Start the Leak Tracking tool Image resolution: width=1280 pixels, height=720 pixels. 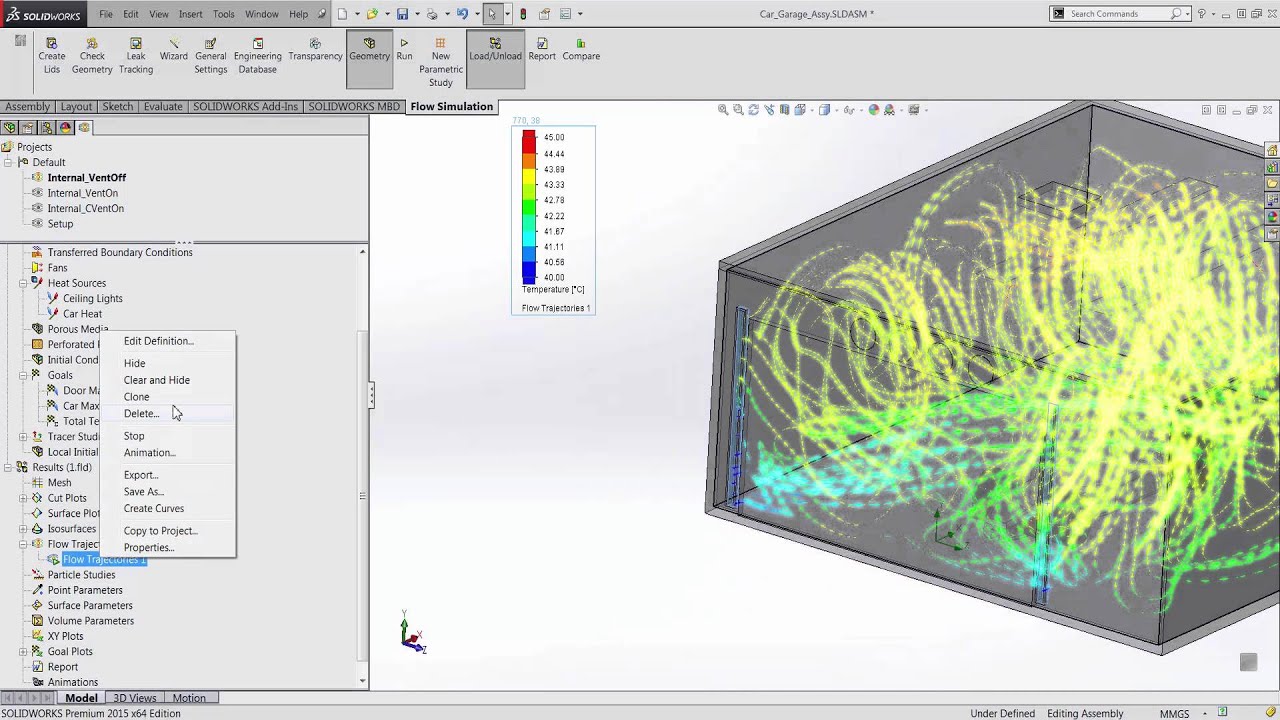tap(136, 56)
